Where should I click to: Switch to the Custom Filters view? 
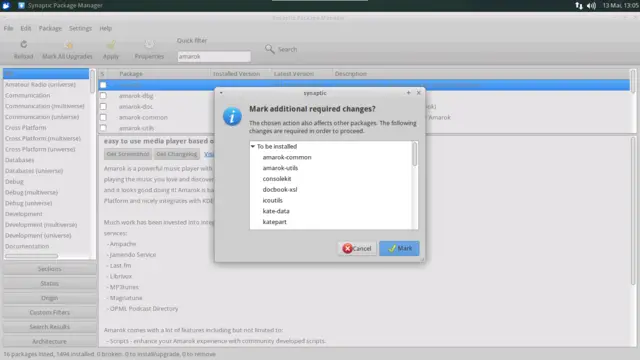coord(49,312)
